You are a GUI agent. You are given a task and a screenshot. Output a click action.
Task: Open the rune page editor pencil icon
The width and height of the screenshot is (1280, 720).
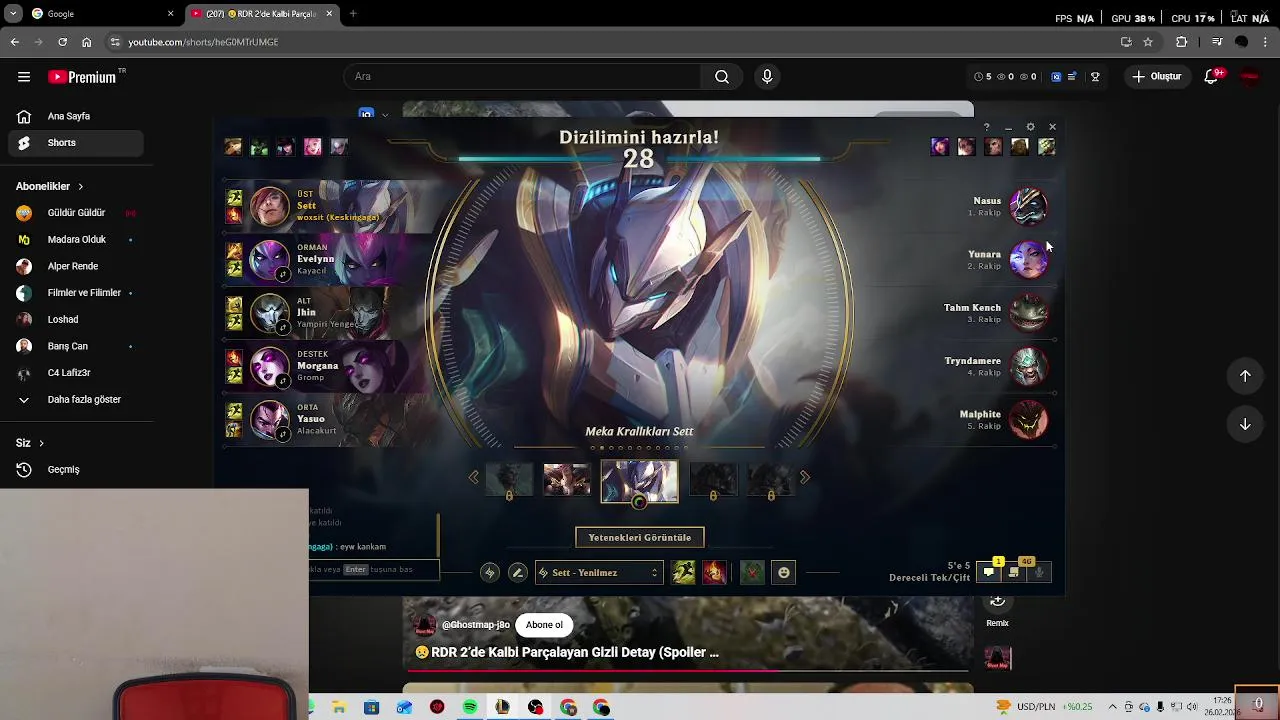518,573
